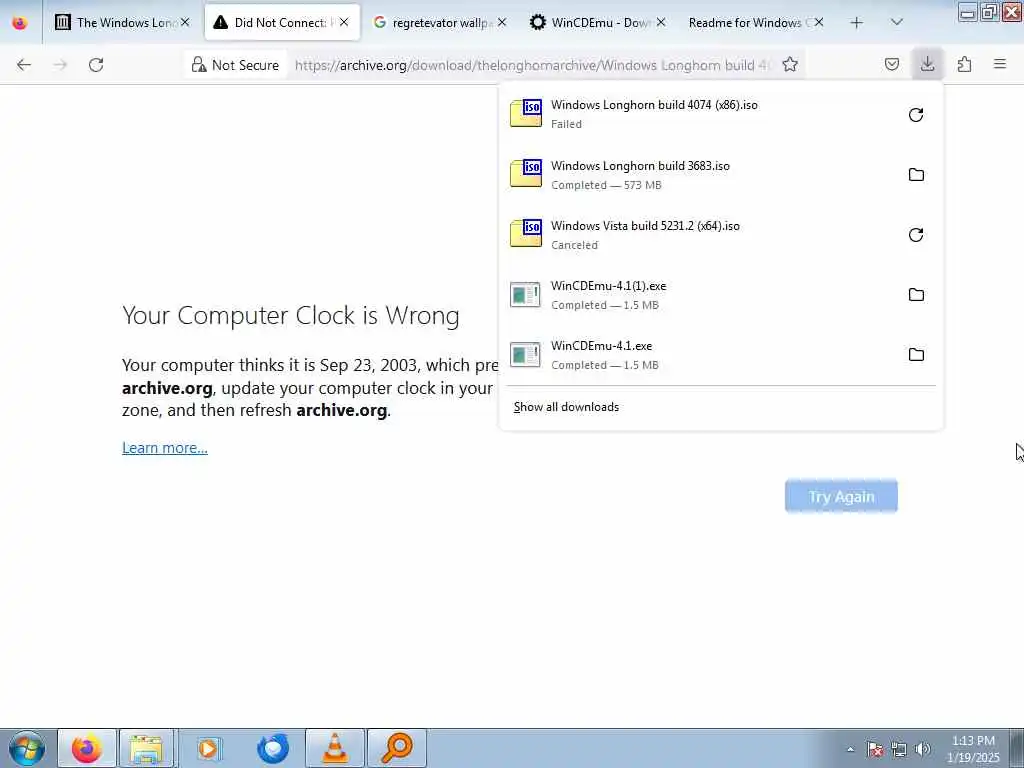
Task: Click the archive.org URL address field
Action: pyautogui.click(x=532, y=65)
